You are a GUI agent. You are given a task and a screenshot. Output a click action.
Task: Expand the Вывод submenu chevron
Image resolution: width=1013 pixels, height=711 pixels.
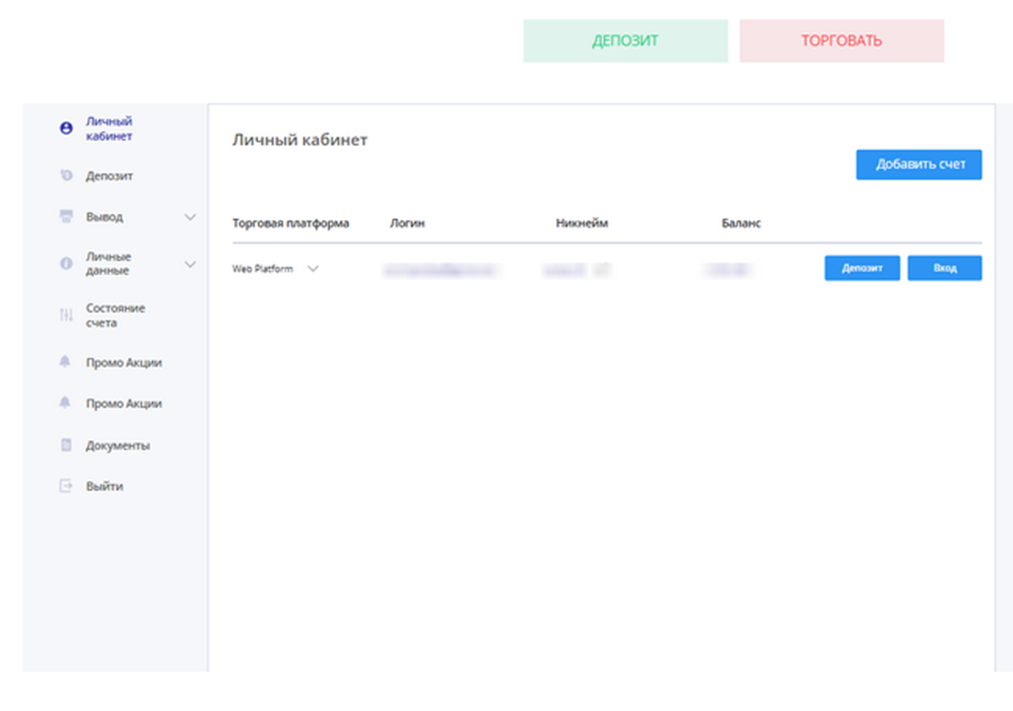[x=190, y=217]
